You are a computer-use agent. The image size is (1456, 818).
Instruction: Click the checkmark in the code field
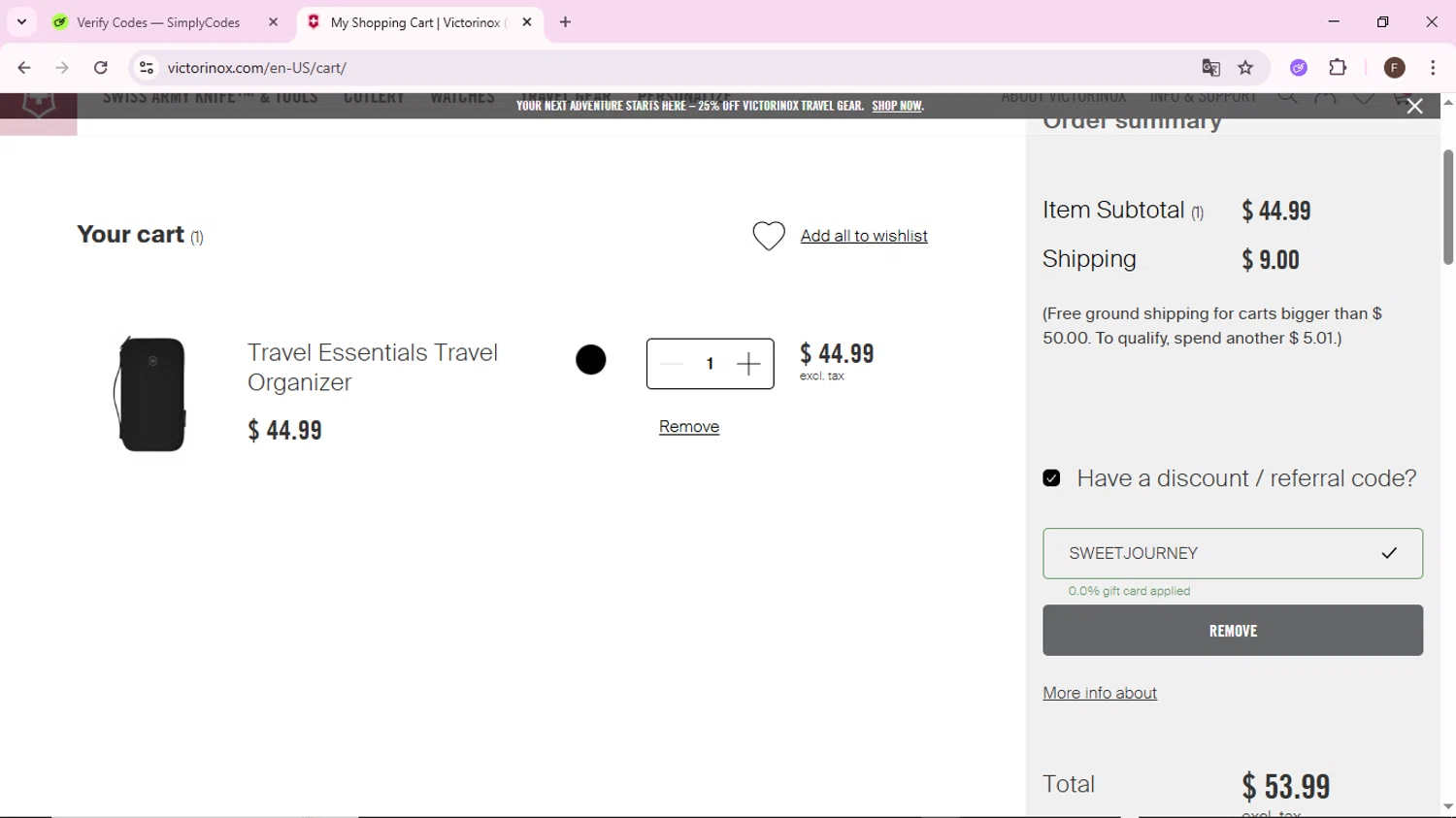click(x=1389, y=553)
